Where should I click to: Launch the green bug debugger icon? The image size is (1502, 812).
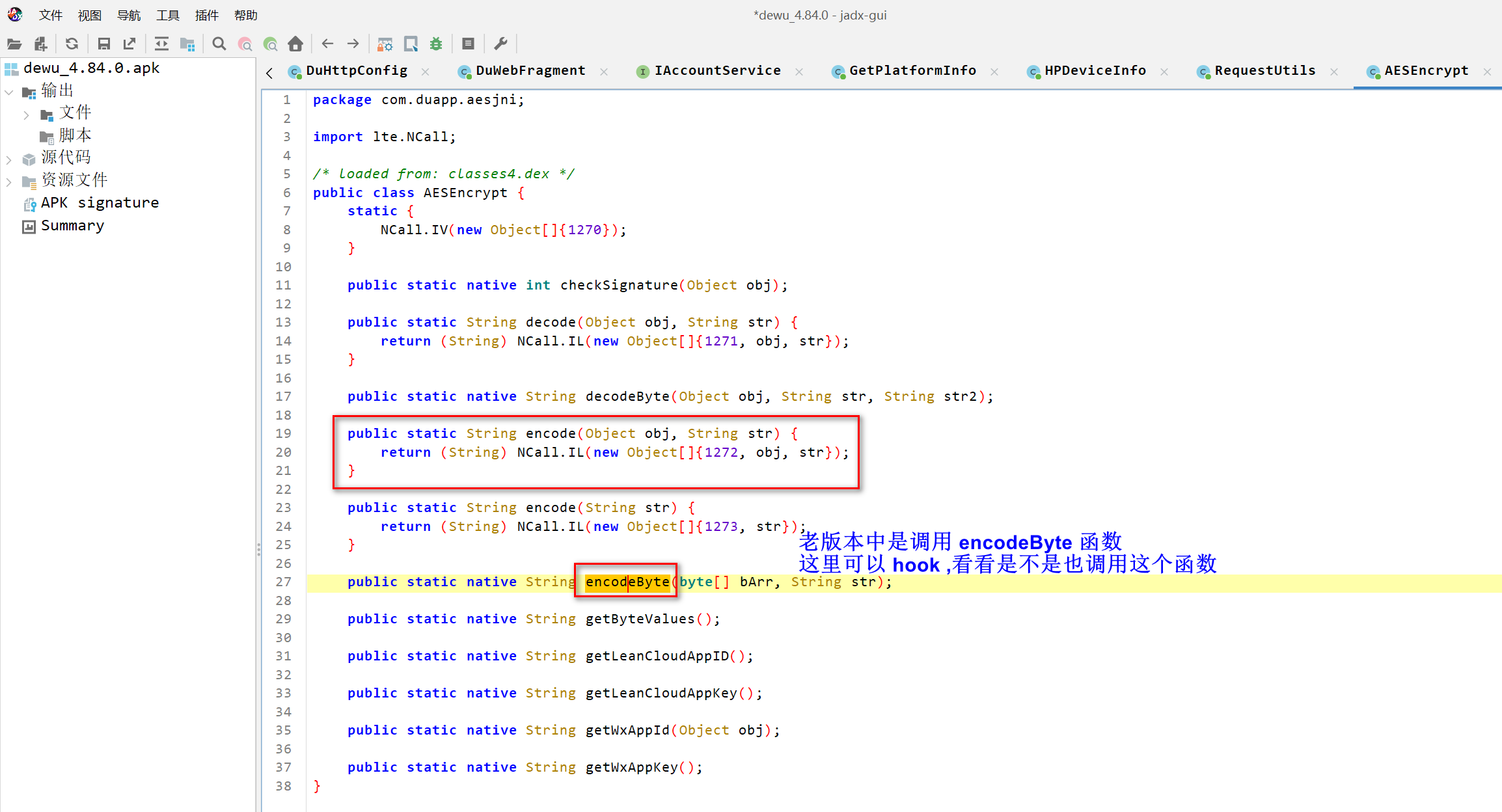[436, 44]
